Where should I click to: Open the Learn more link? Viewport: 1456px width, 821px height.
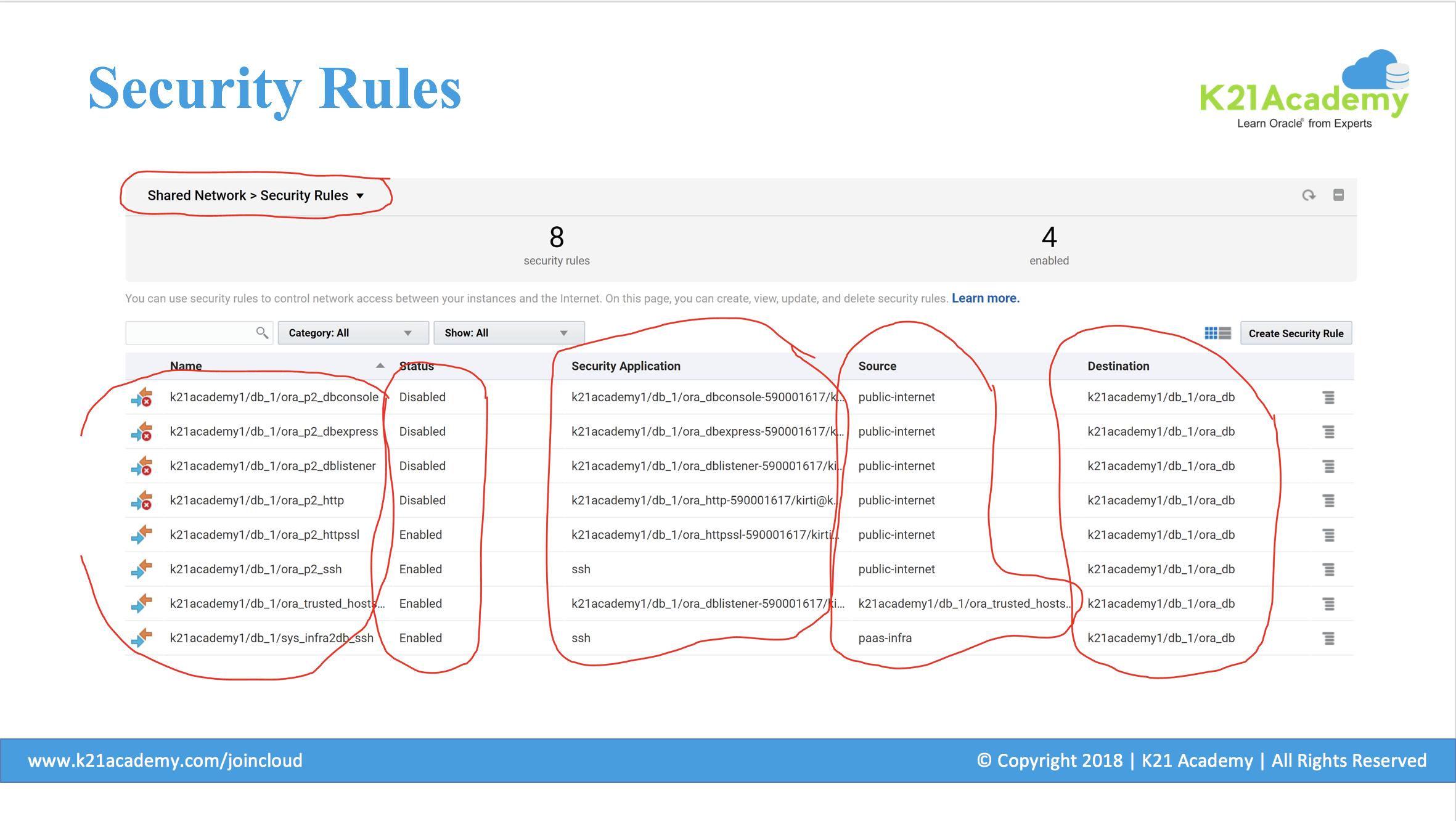click(985, 298)
